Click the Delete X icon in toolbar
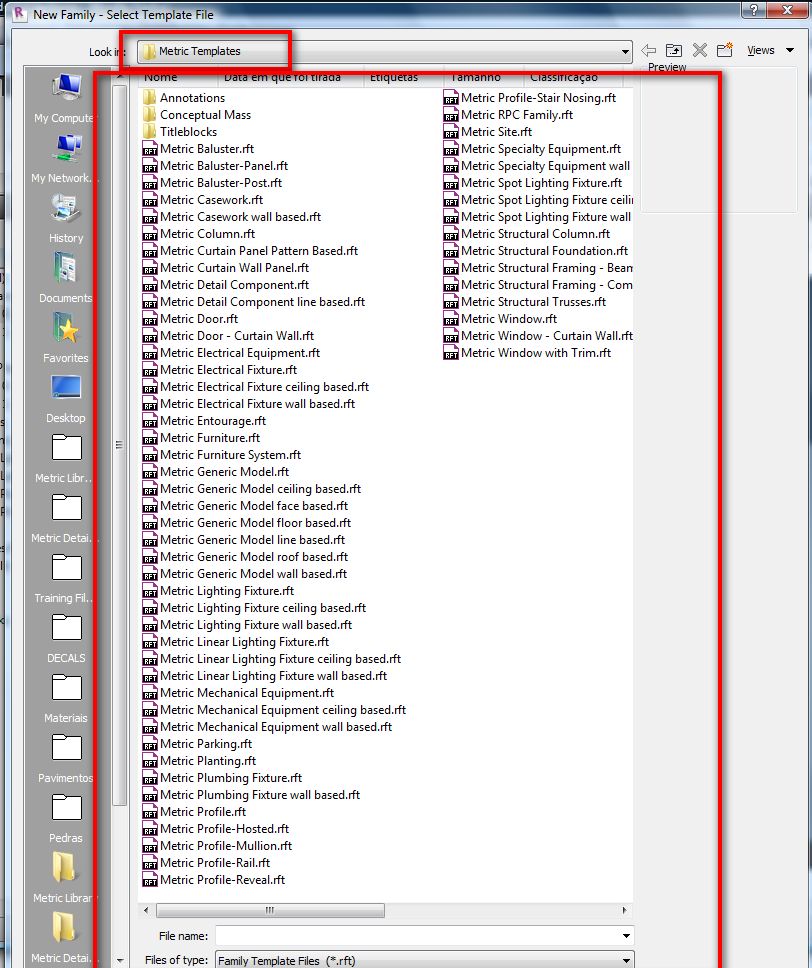The height and width of the screenshot is (968, 812). pos(700,51)
